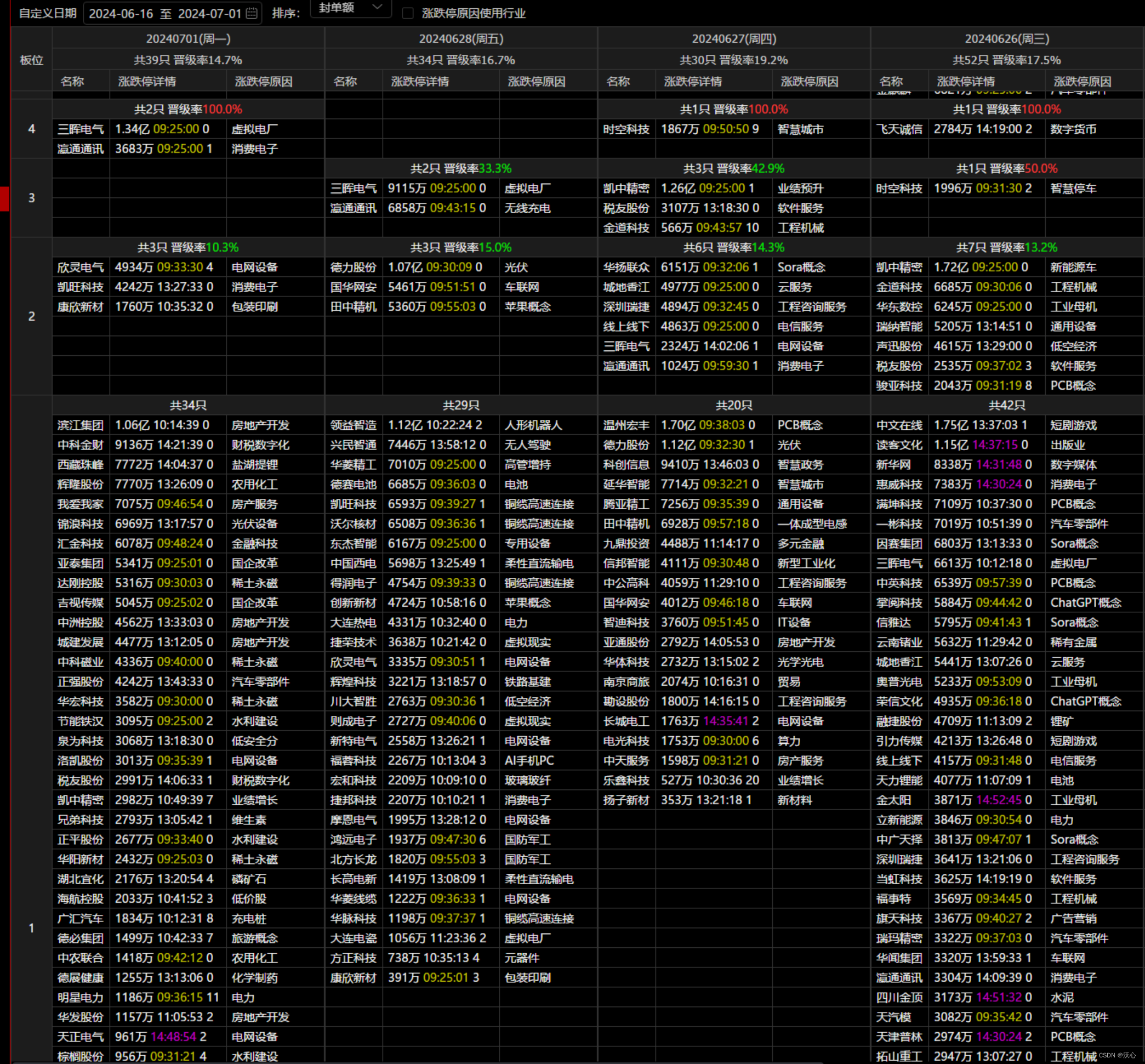Screen dimensions: 1145x1064
Task: Select the 20240628(周五) date column header
Action: (461, 38)
